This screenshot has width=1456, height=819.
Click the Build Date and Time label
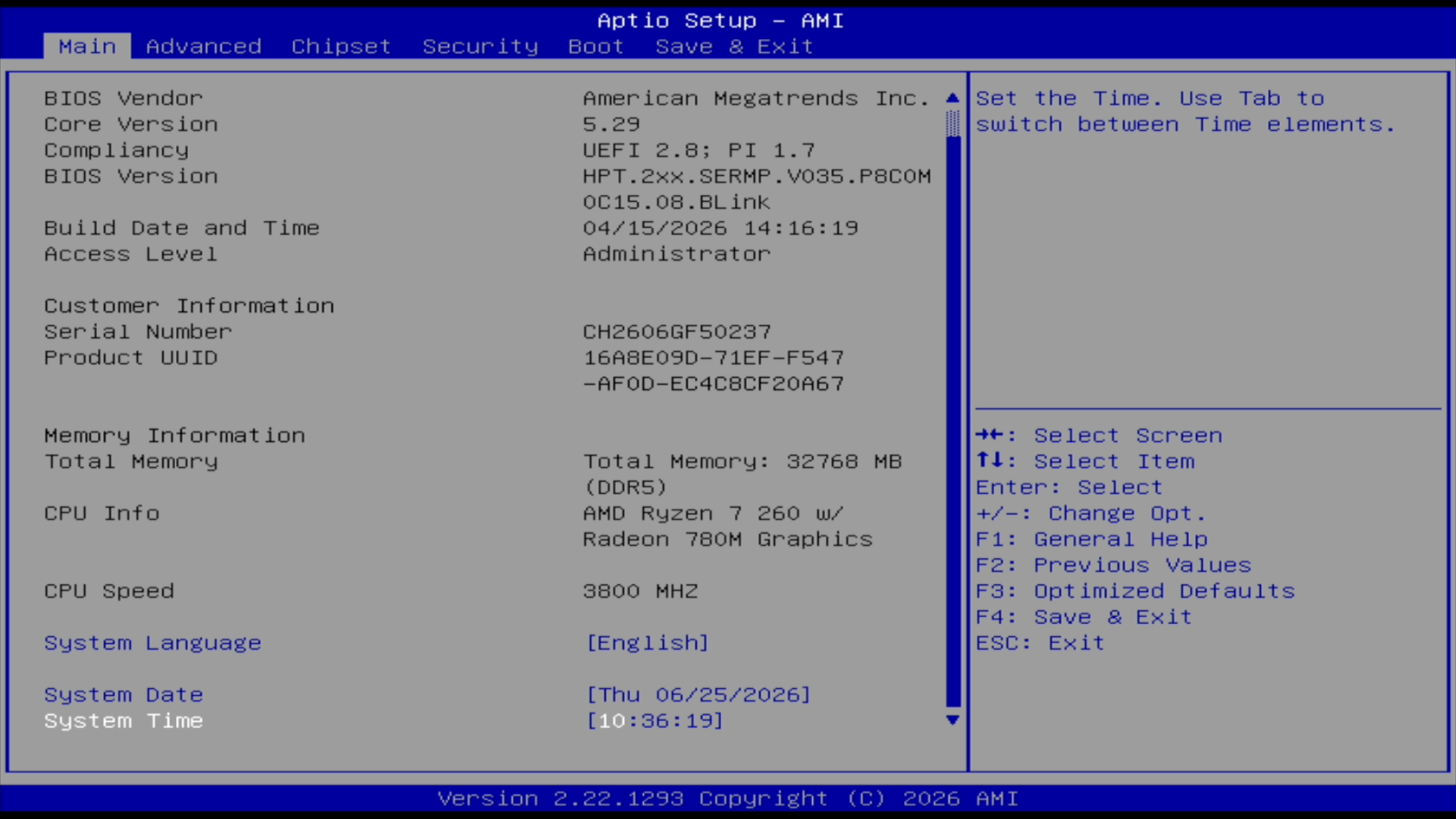[182, 228]
